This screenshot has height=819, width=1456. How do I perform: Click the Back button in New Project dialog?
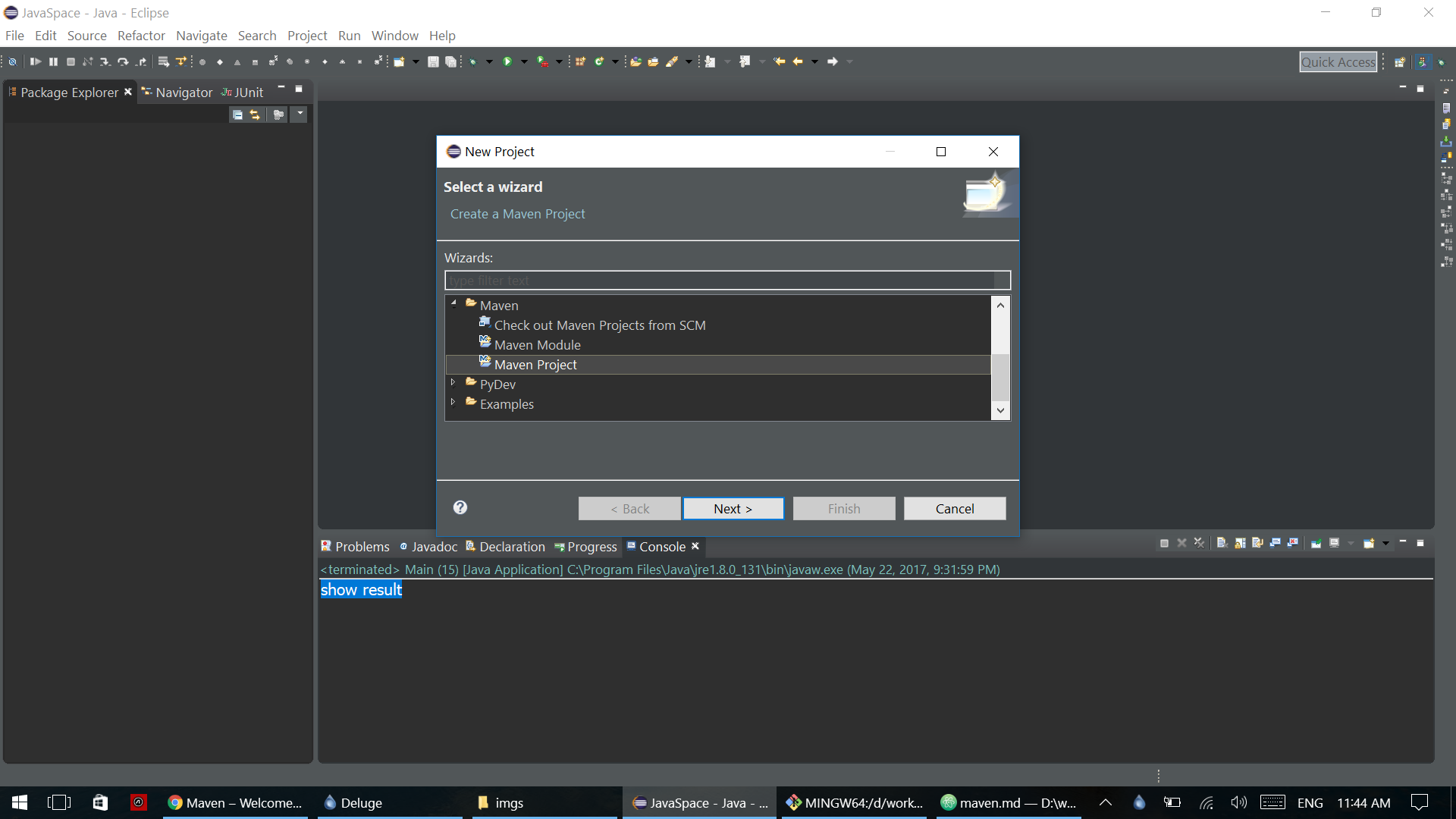click(629, 509)
